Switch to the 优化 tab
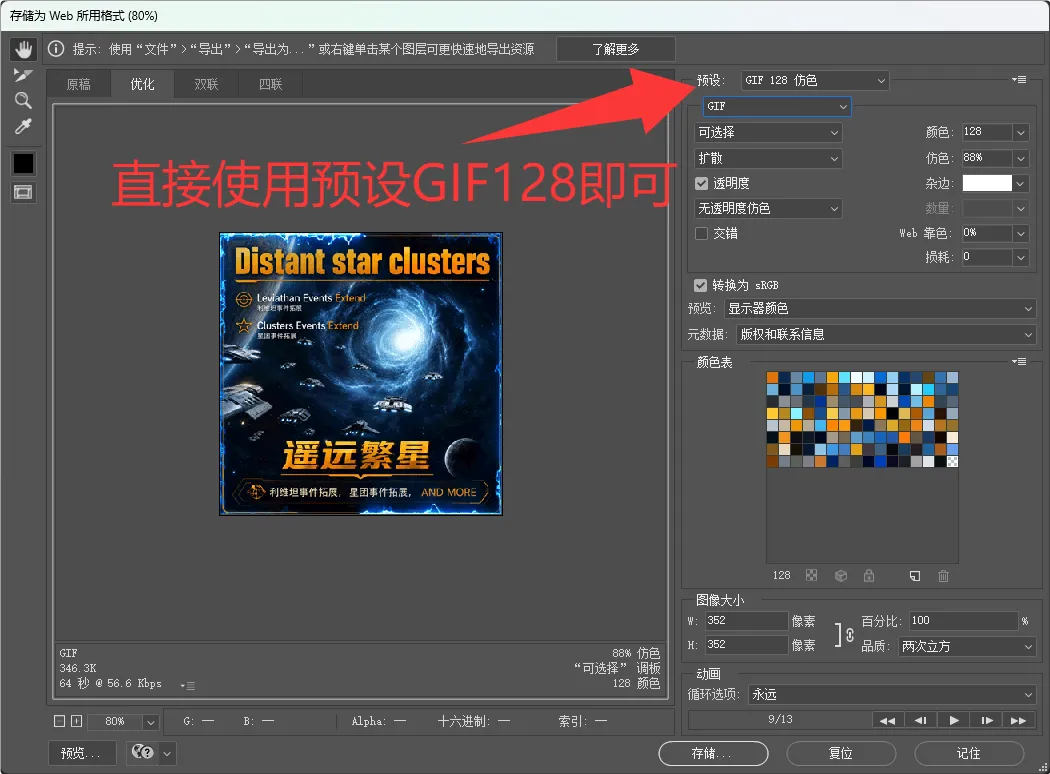Viewport: 1050px width, 774px height. pyautogui.click(x=142, y=84)
